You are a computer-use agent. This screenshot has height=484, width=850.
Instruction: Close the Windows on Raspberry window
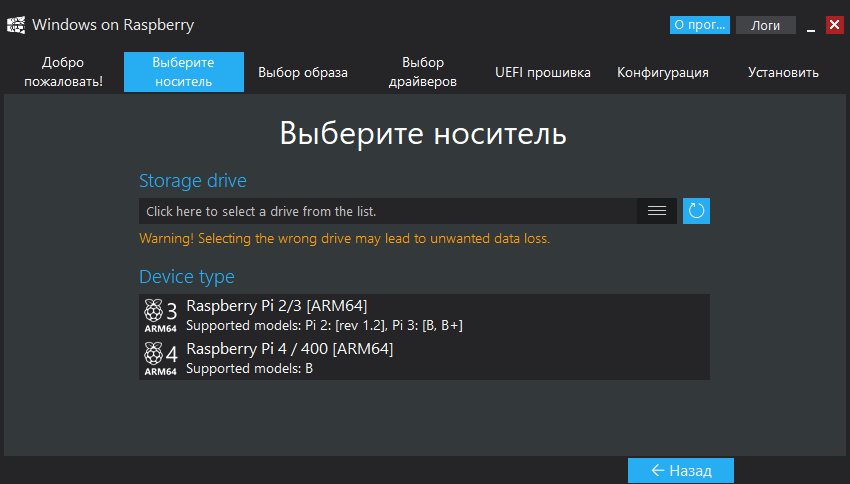[x=834, y=25]
